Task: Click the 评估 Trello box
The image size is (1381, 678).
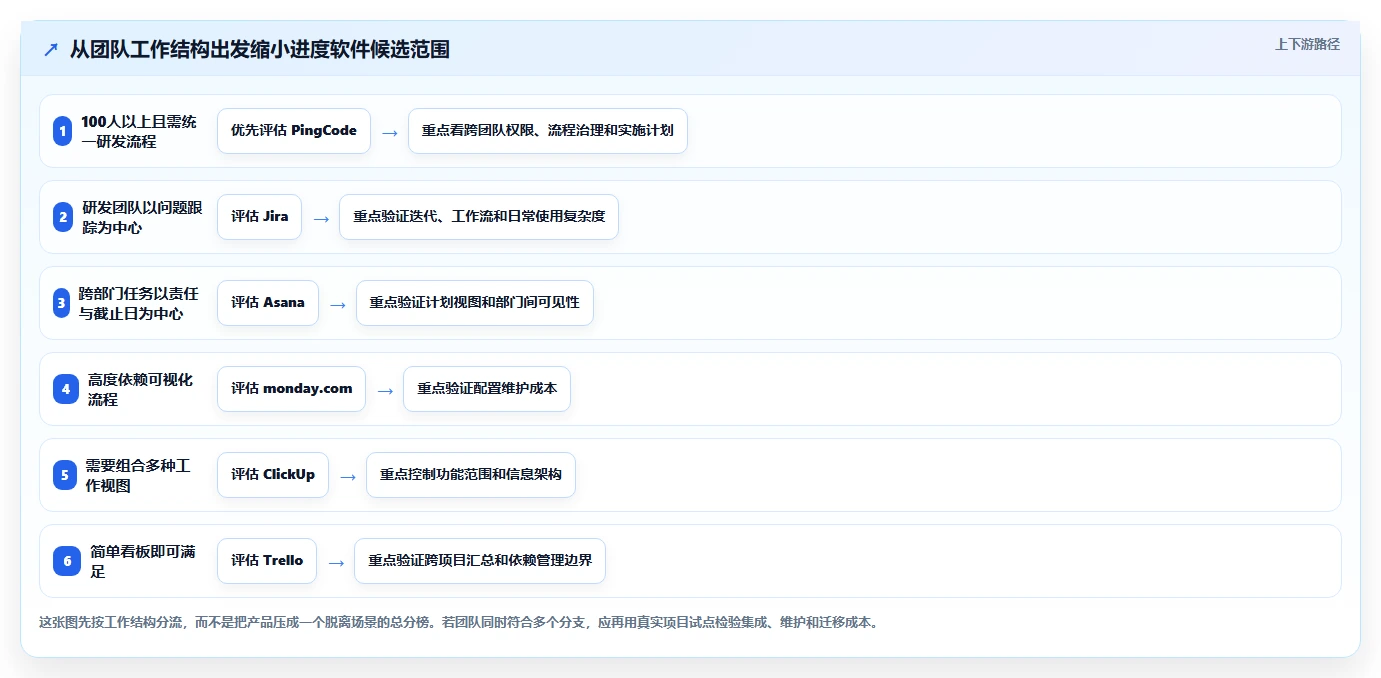Action: [267, 561]
